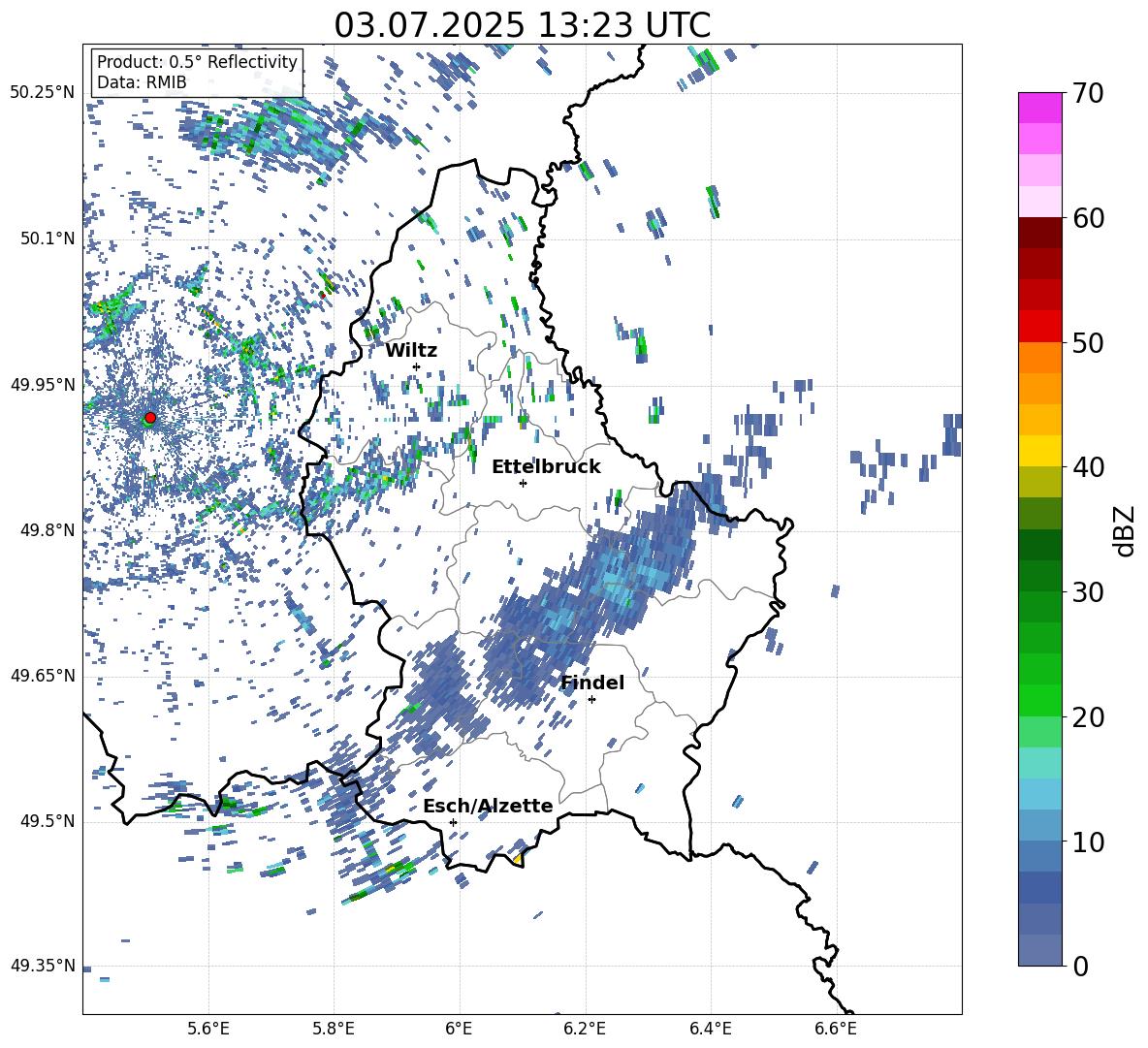Click the title 03.07.2025 13:23 UTC
1148x1048 pixels.
click(x=522, y=25)
